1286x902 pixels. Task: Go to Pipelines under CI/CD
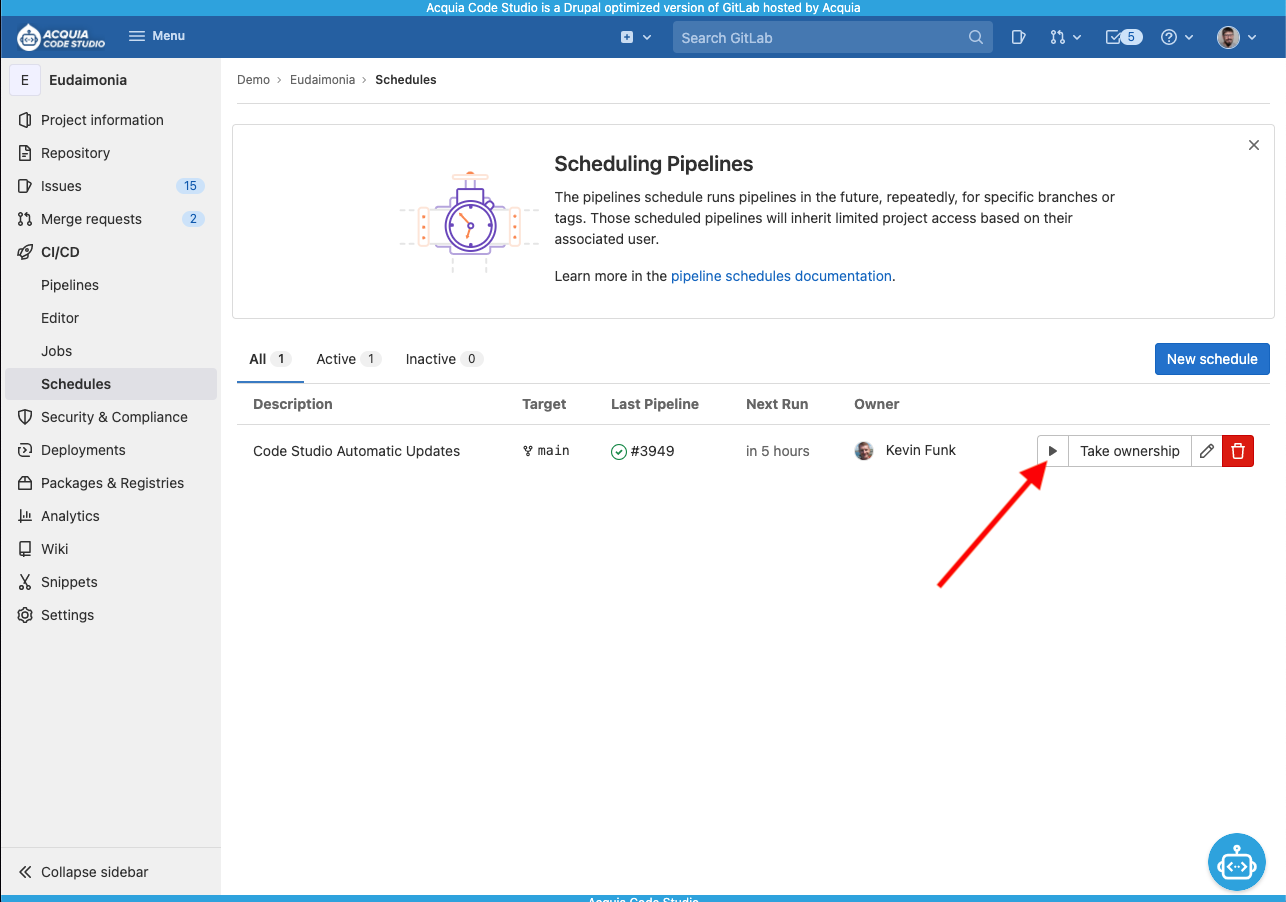click(111, 285)
